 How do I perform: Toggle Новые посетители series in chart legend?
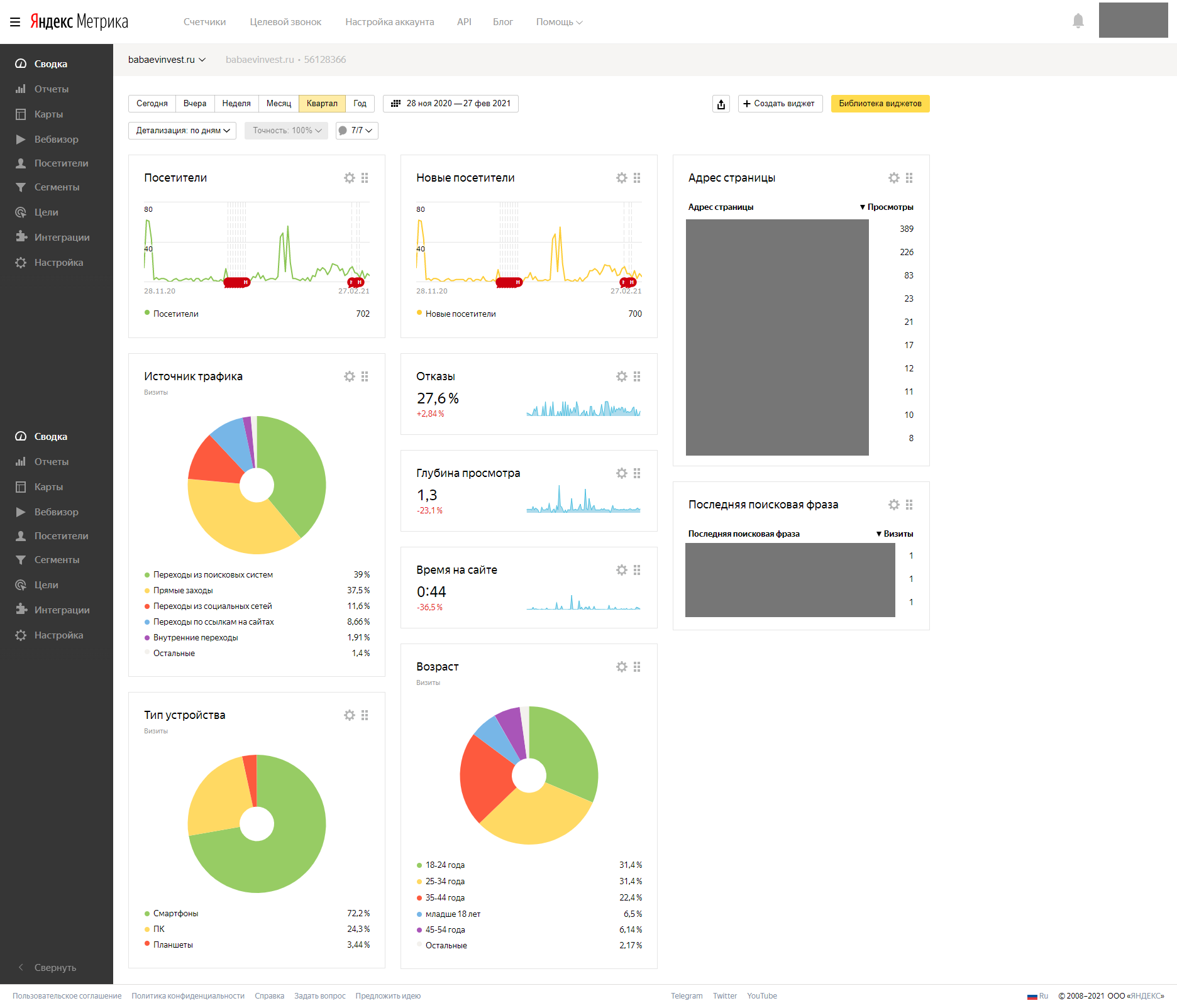(x=456, y=314)
